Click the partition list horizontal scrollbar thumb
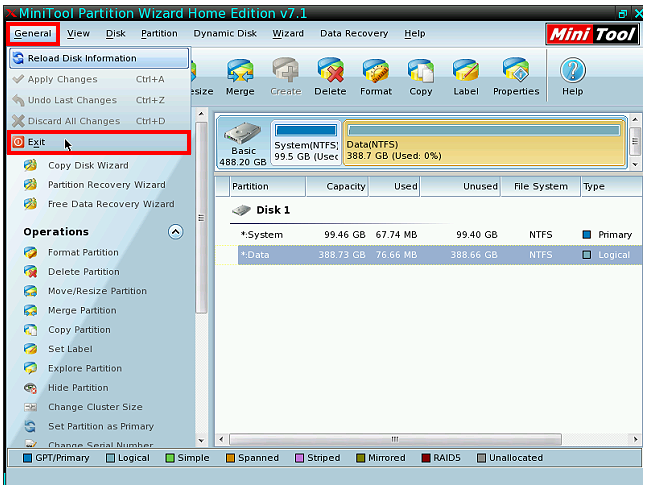The height and width of the screenshot is (493, 654). pyautogui.click(x=395, y=439)
